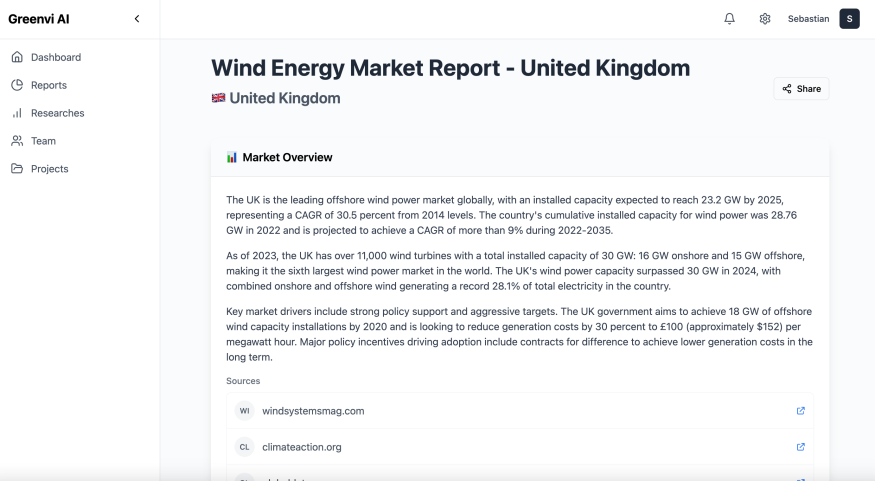
Task: Click the windsystemsmag.com source link
Action: [x=313, y=411]
